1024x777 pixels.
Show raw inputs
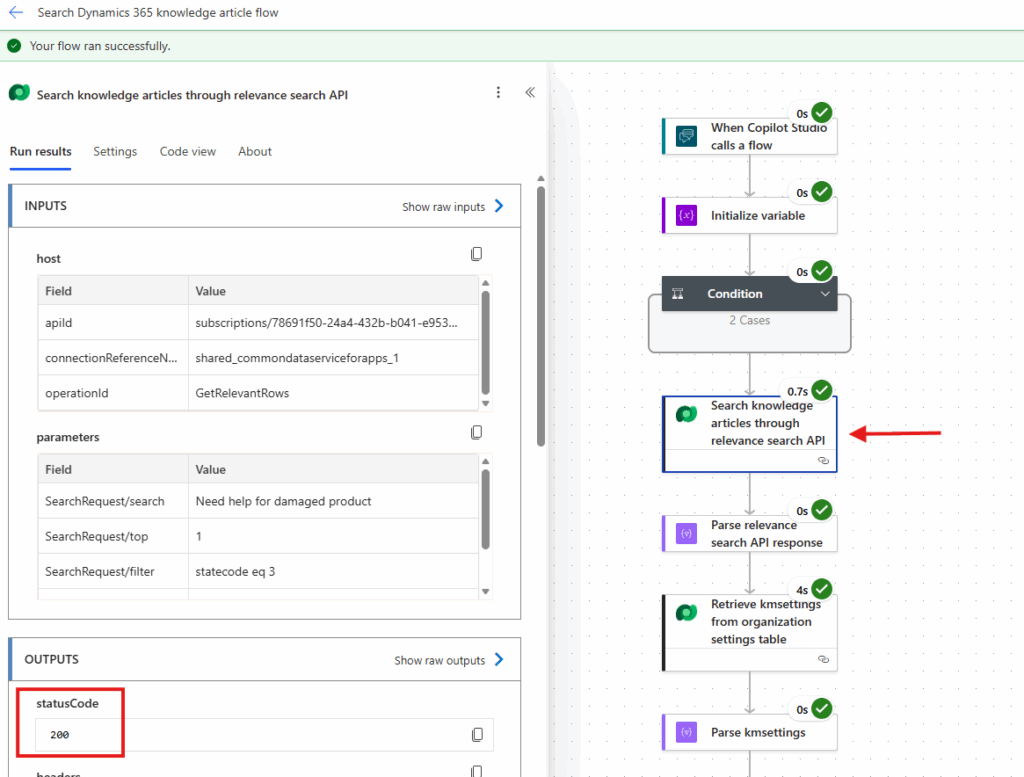point(453,207)
